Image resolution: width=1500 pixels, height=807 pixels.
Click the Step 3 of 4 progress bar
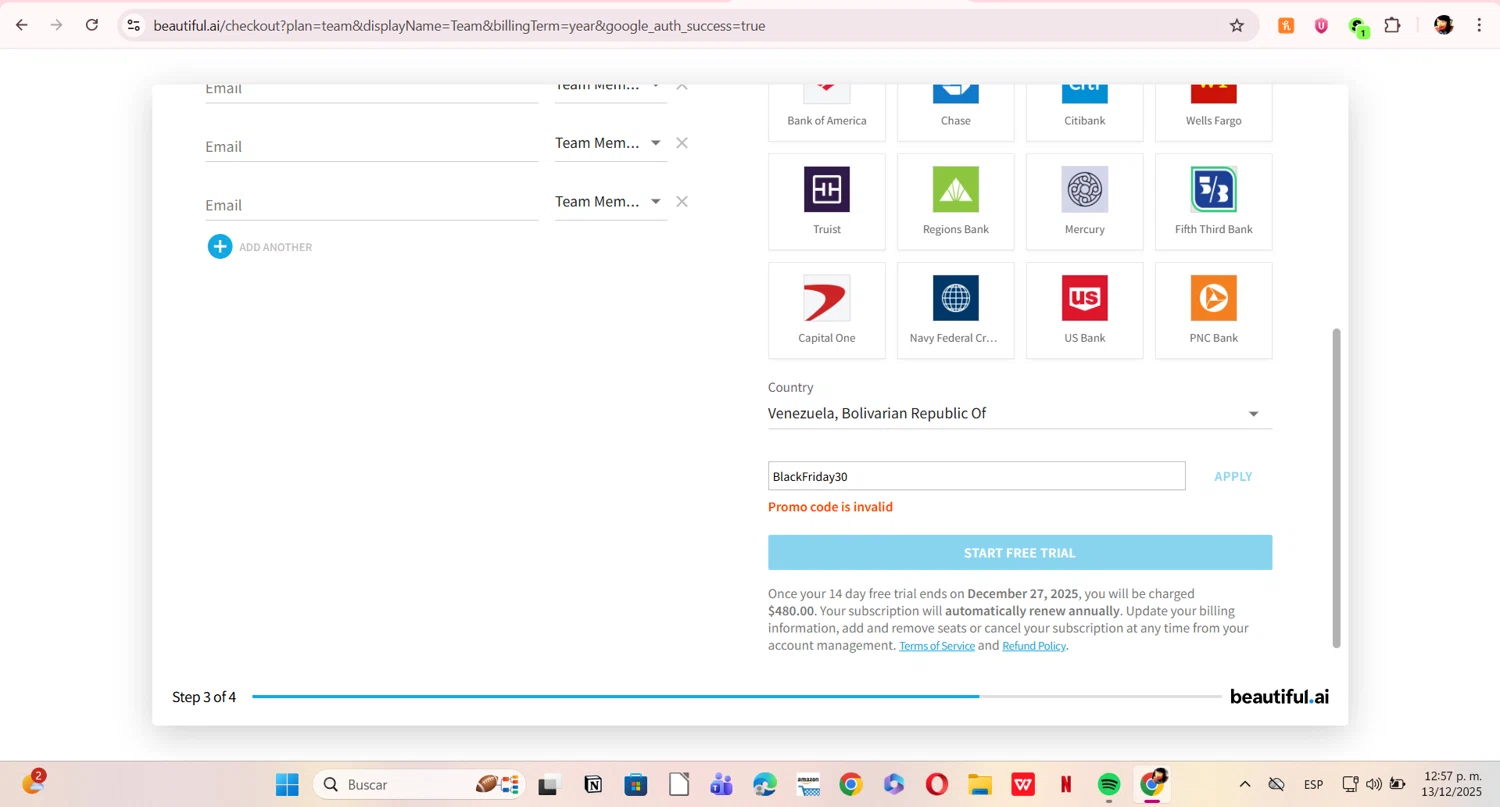737,696
